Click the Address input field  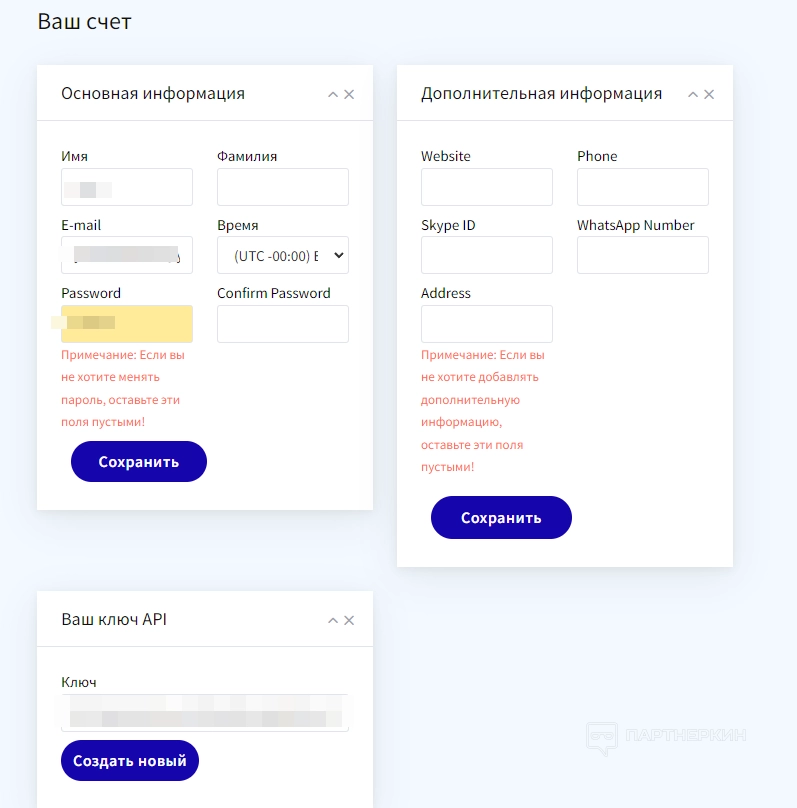tap(487, 324)
